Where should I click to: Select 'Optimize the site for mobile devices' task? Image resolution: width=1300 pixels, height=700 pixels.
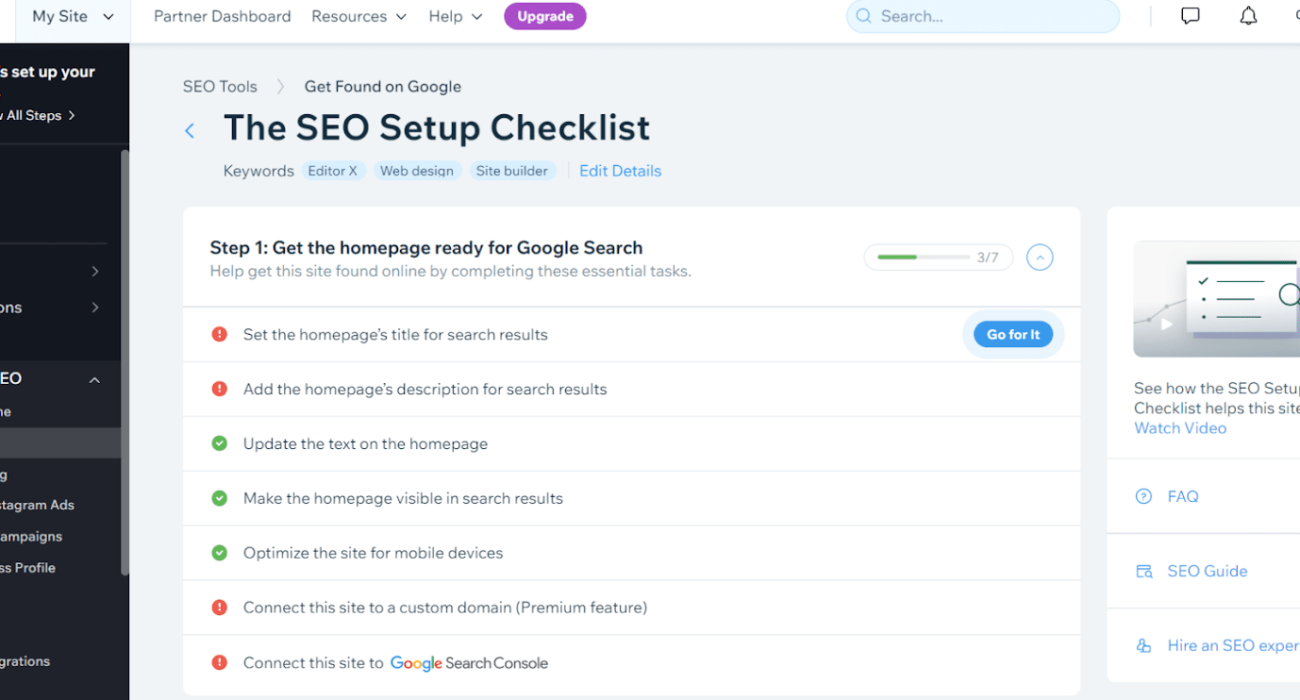(x=632, y=553)
